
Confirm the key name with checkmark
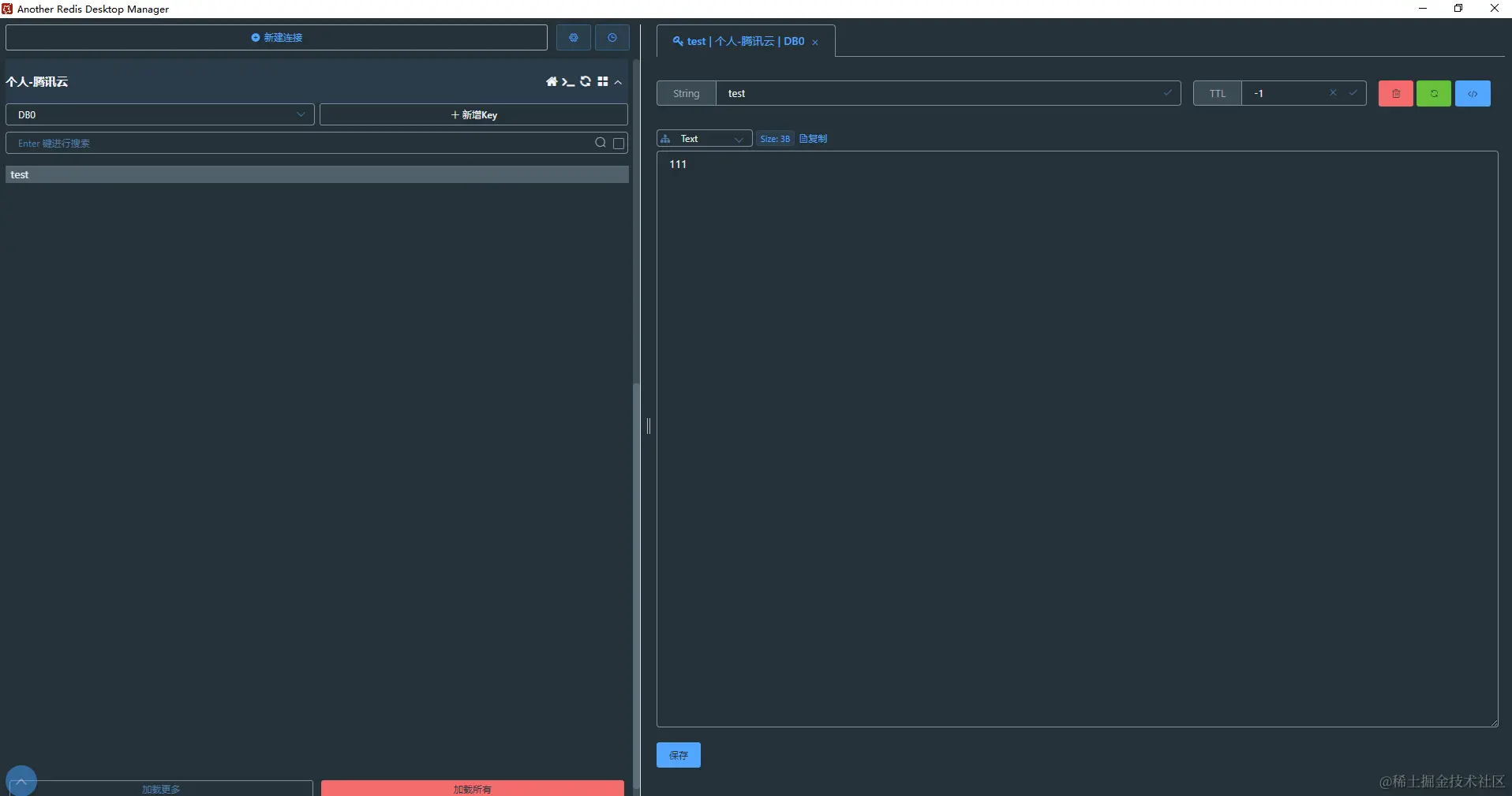tap(1167, 93)
